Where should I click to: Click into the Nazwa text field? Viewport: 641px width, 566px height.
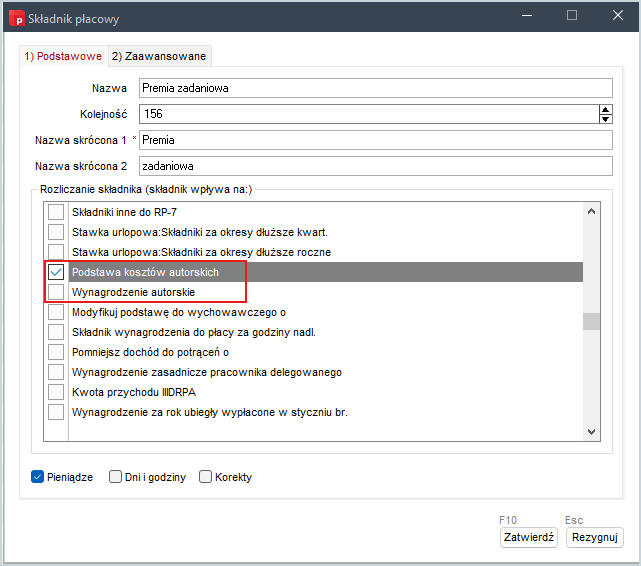tap(375, 88)
